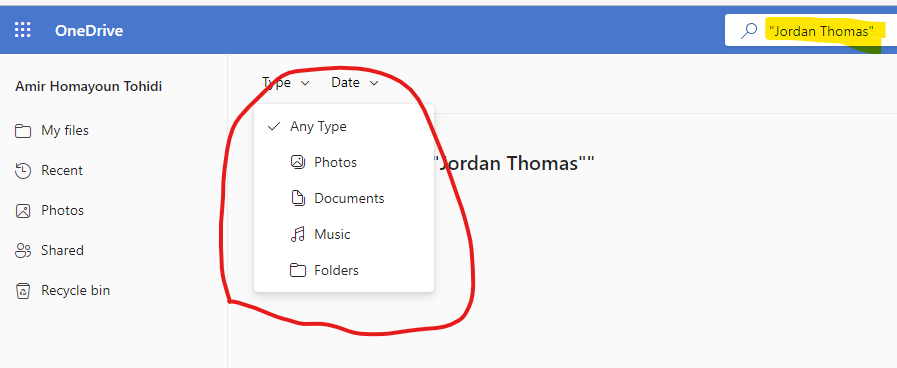Click the Amir Homayoun Tohidi account name
The height and width of the screenshot is (368, 897).
[89, 86]
